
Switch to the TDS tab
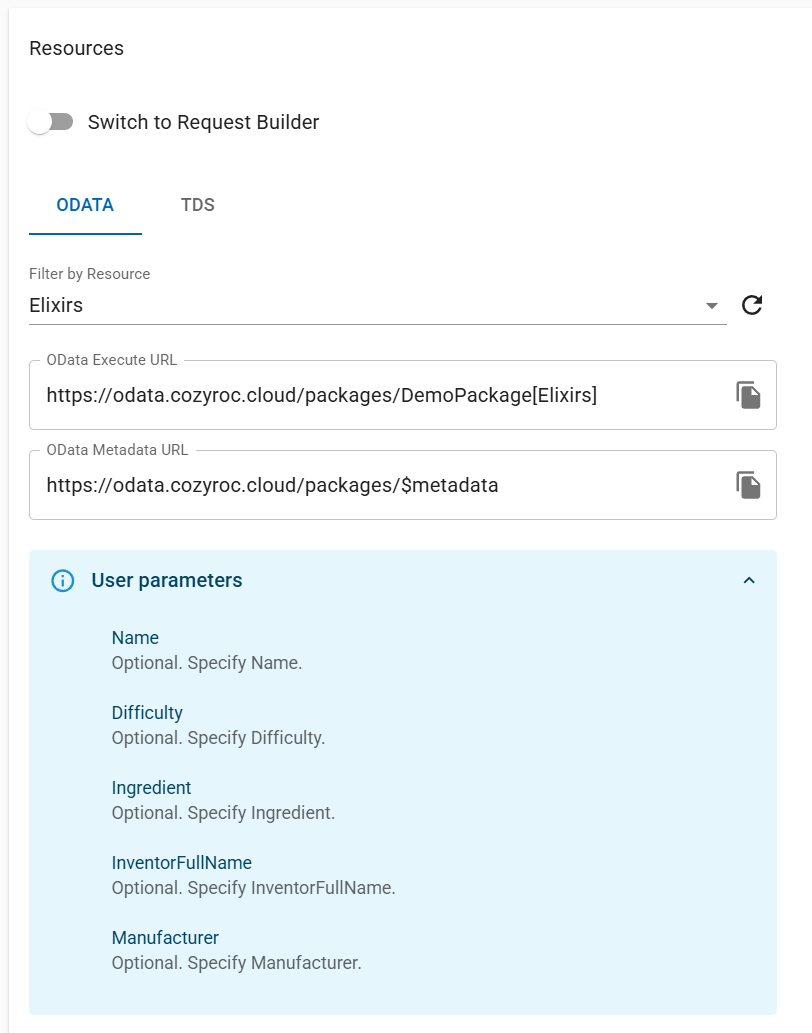[198, 205]
